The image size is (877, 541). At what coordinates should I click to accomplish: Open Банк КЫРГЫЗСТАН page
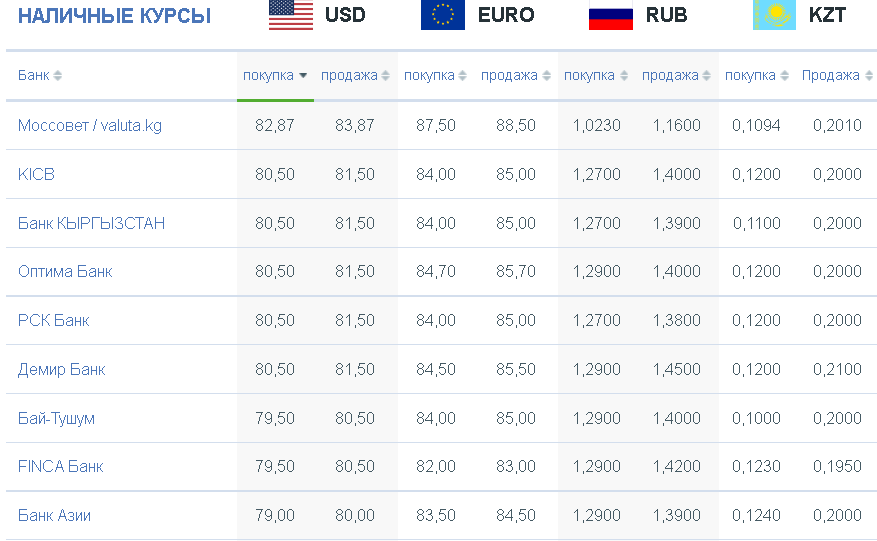(91, 223)
